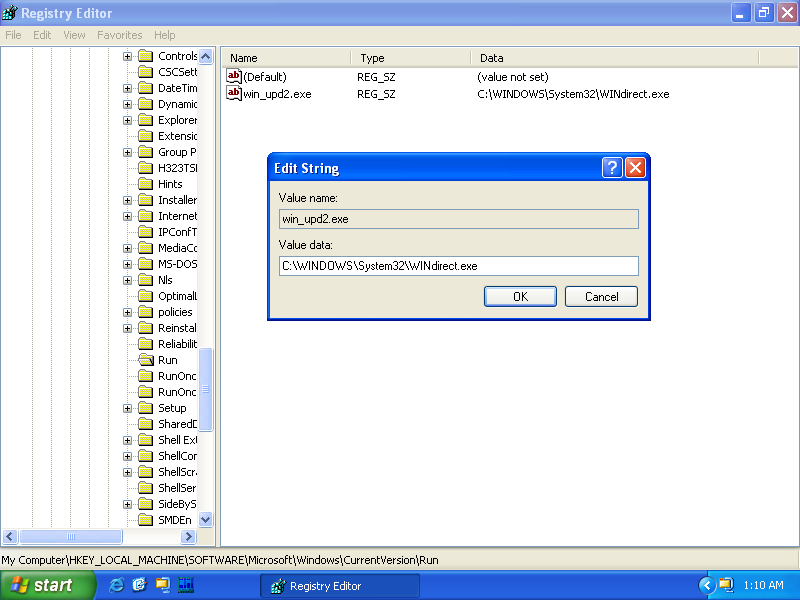The image size is (800, 600).
Task: Close the Edit String dialog with the X
Action: click(x=635, y=167)
